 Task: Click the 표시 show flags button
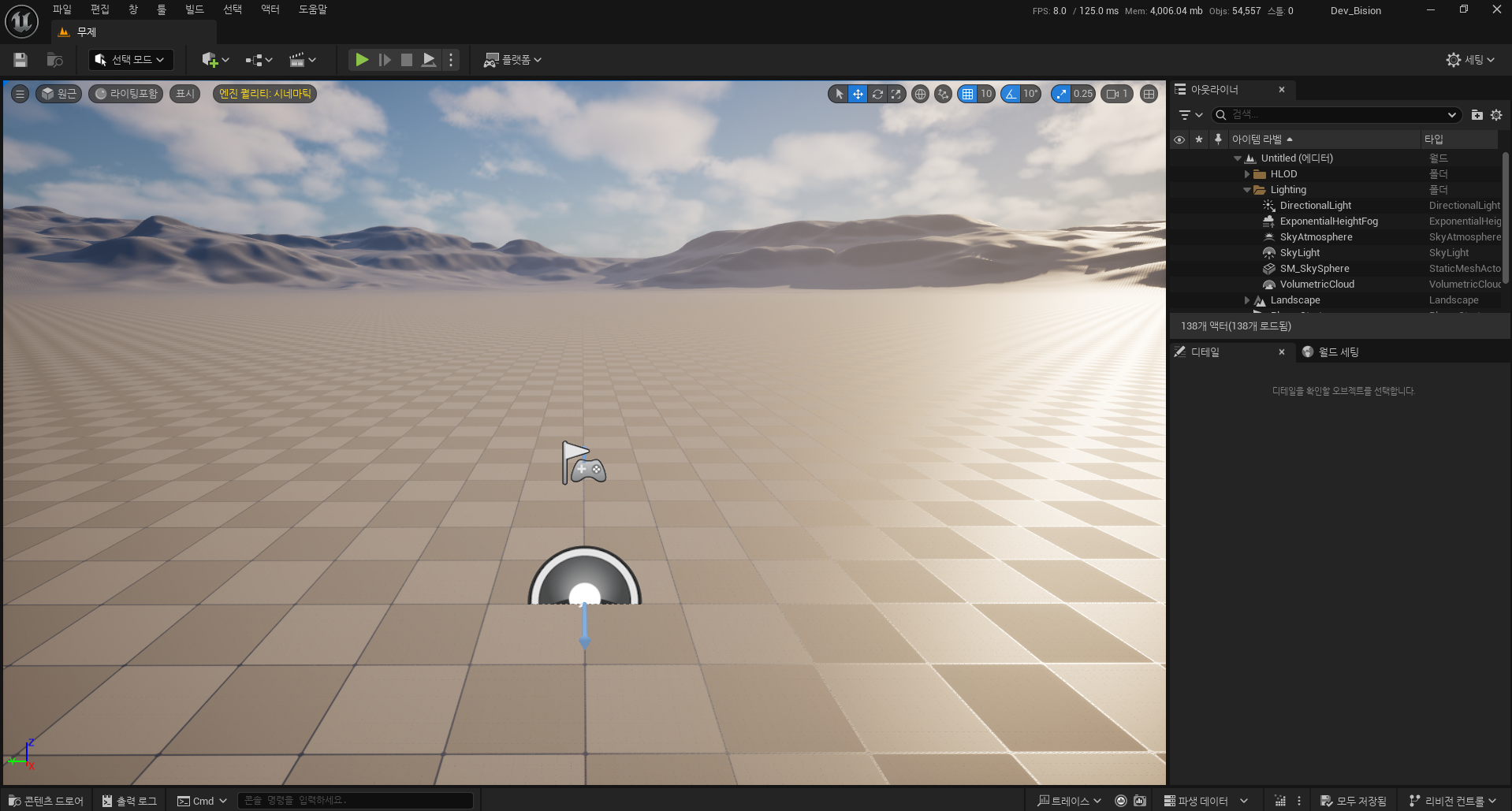tap(185, 94)
